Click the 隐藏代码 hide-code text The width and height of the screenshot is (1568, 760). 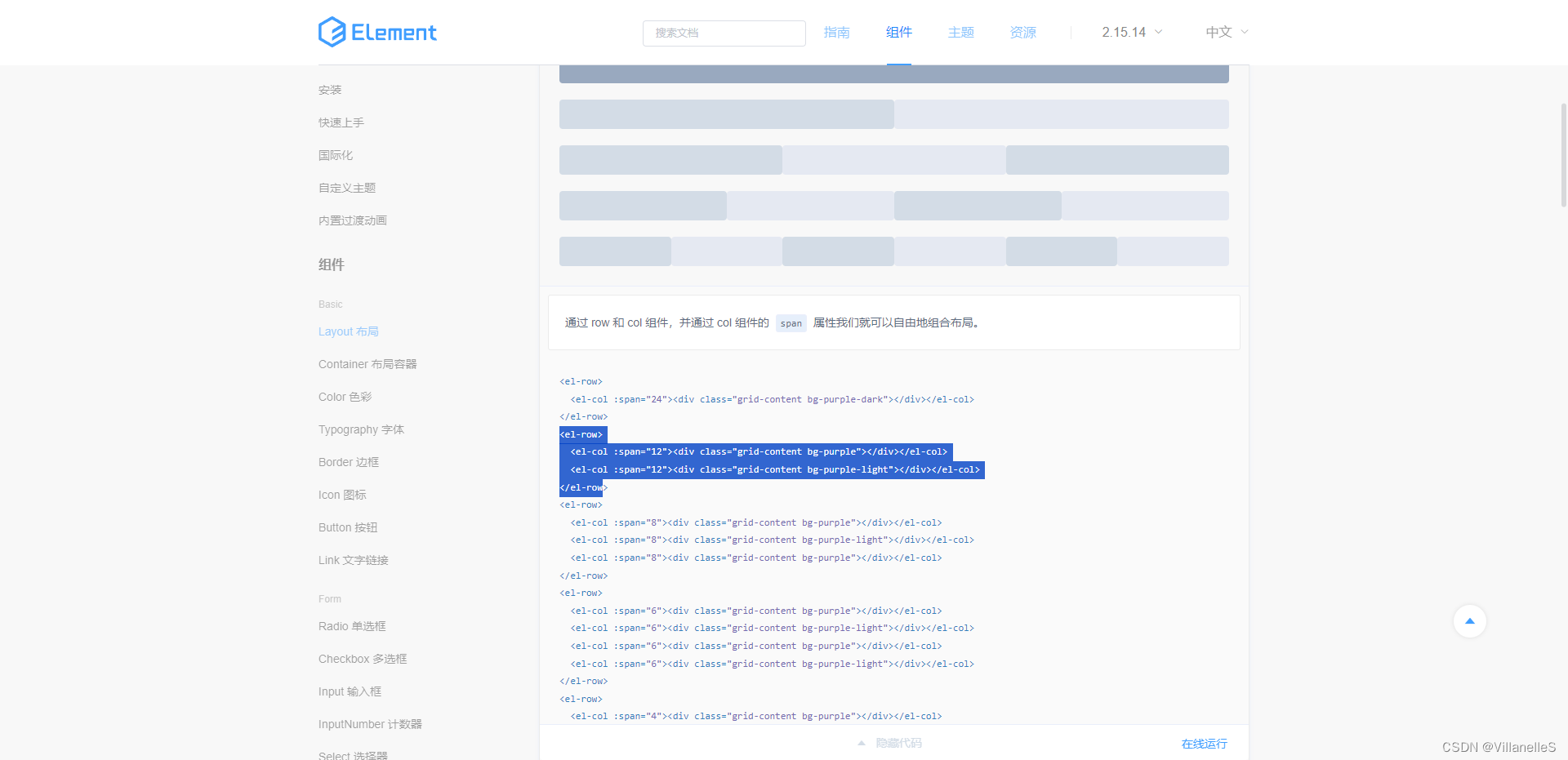pyautogui.click(x=898, y=743)
